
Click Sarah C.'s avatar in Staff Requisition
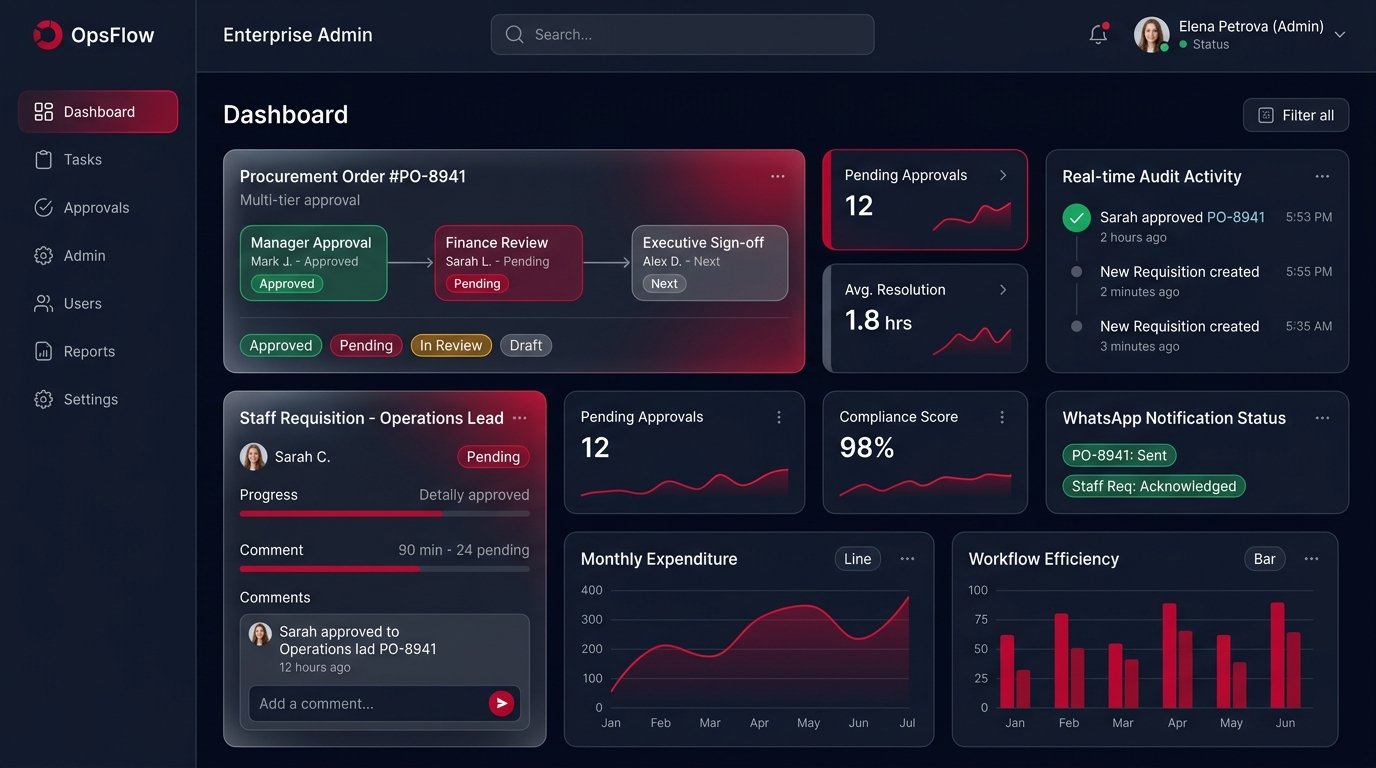pyautogui.click(x=254, y=457)
